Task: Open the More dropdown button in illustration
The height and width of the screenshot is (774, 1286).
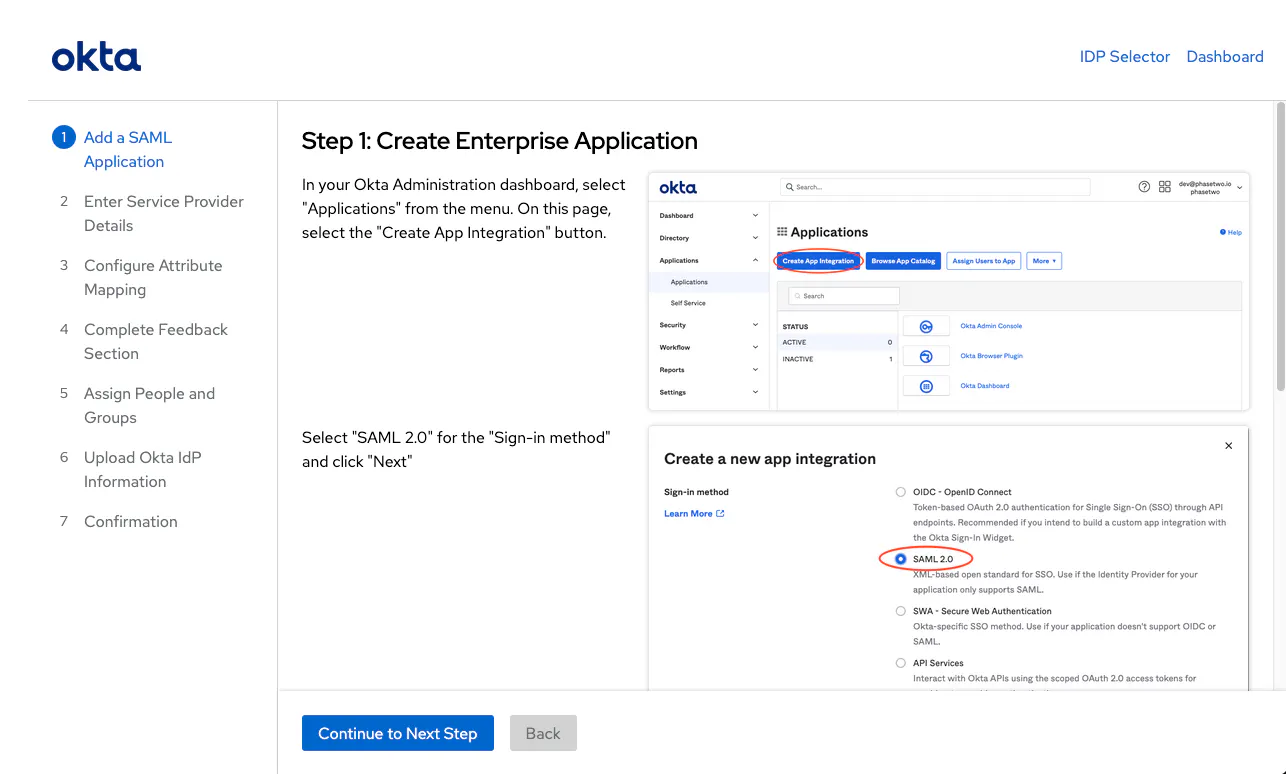Action: 1044,261
